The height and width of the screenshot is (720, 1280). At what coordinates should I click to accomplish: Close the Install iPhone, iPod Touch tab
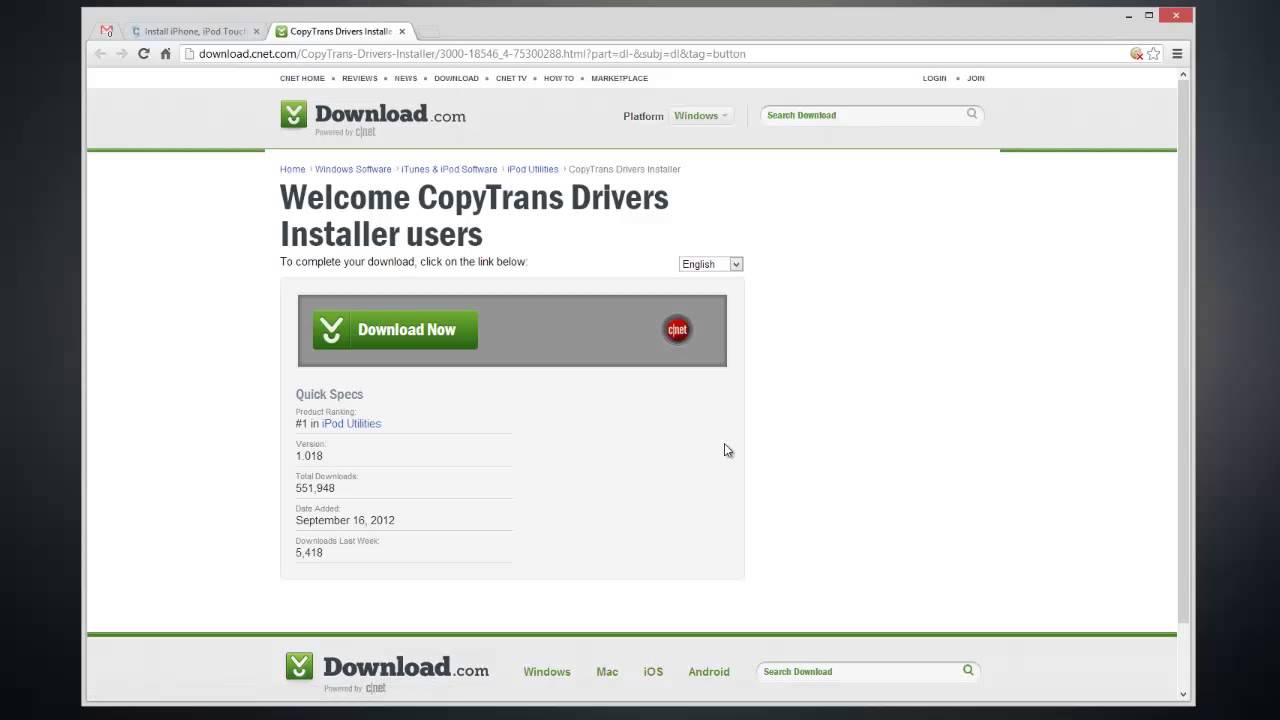pos(256,32)
